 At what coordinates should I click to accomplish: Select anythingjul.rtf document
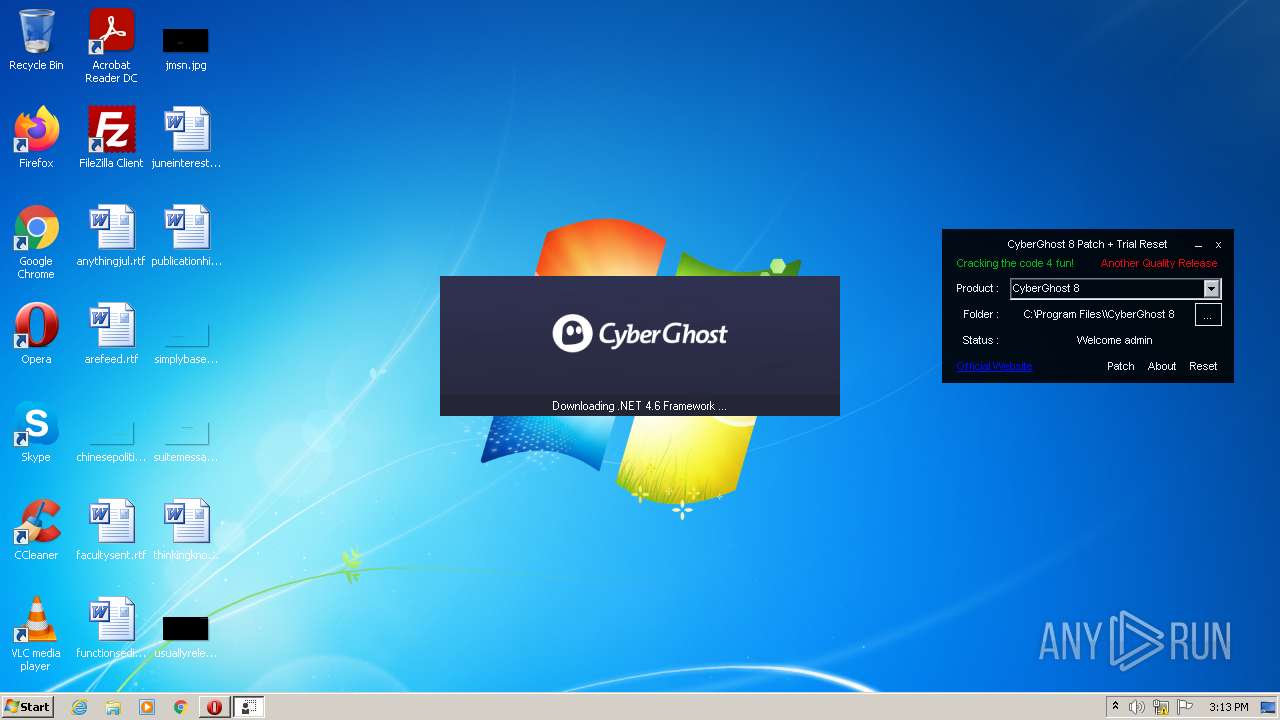click(111, 235)
